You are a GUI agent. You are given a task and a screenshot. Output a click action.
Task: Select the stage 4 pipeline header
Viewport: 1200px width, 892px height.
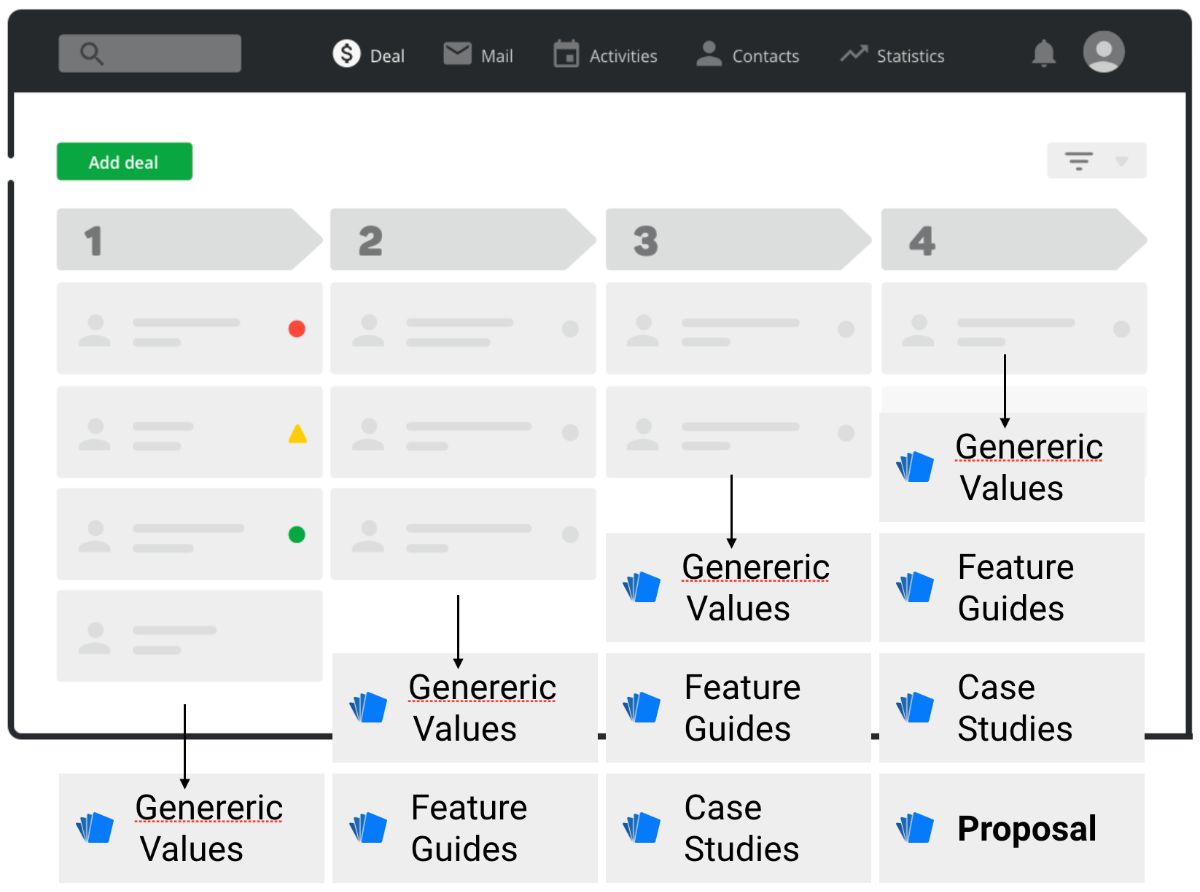pyautogui.click(x=1014, y=239)
